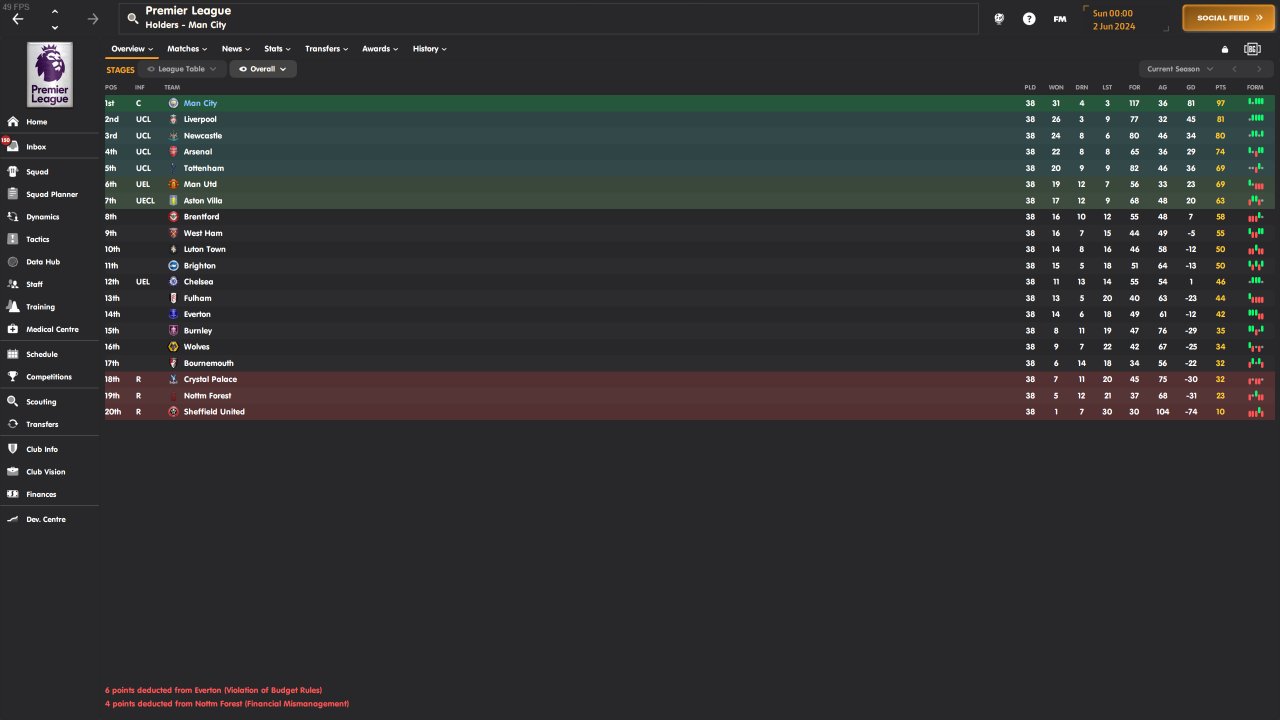The height and width of the screenshot is (720, 1280).
Task: Select the Brentford row
Action: tap(689, 217)
